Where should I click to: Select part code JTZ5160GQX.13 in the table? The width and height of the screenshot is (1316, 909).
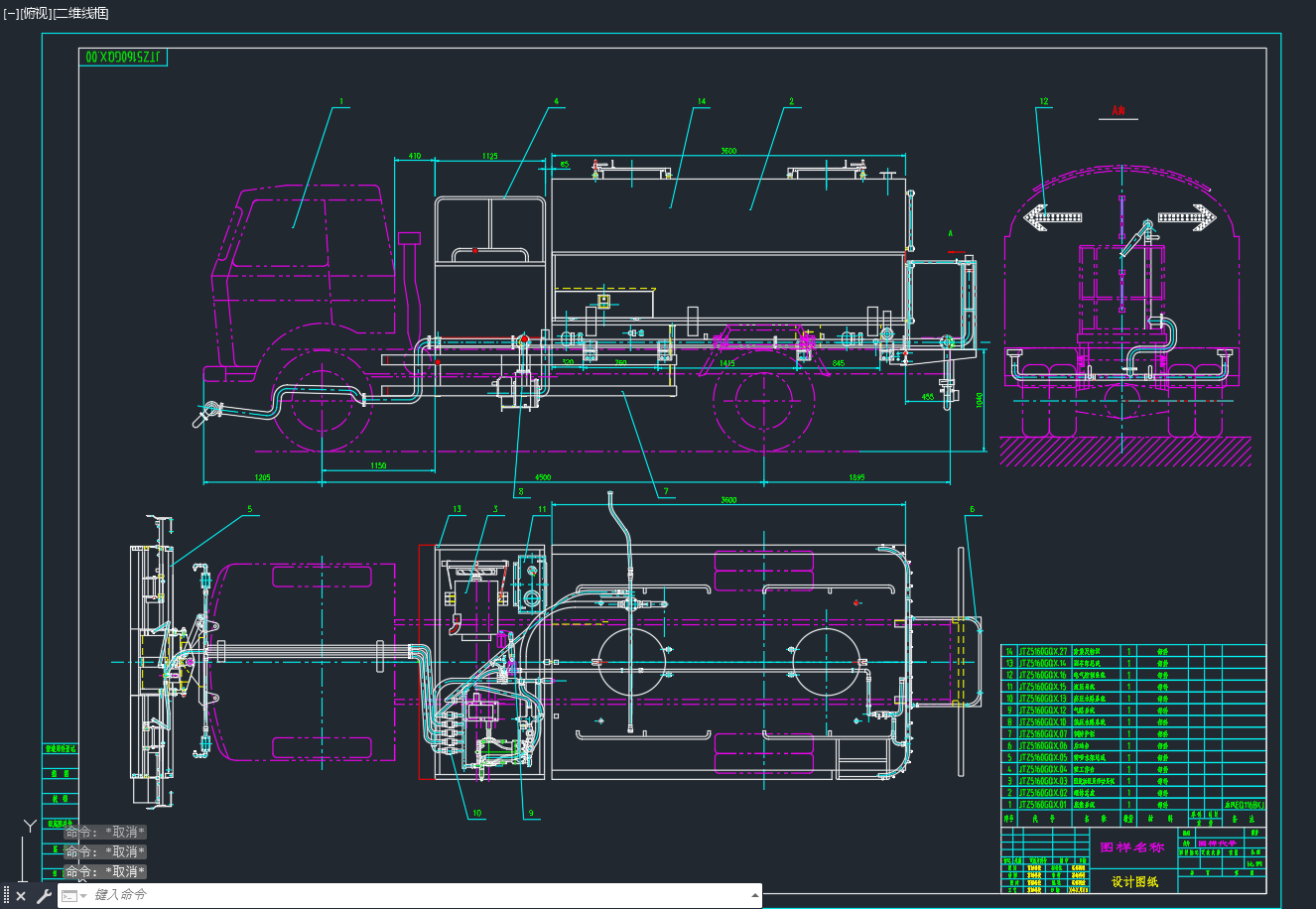[x=1043, y=699]
